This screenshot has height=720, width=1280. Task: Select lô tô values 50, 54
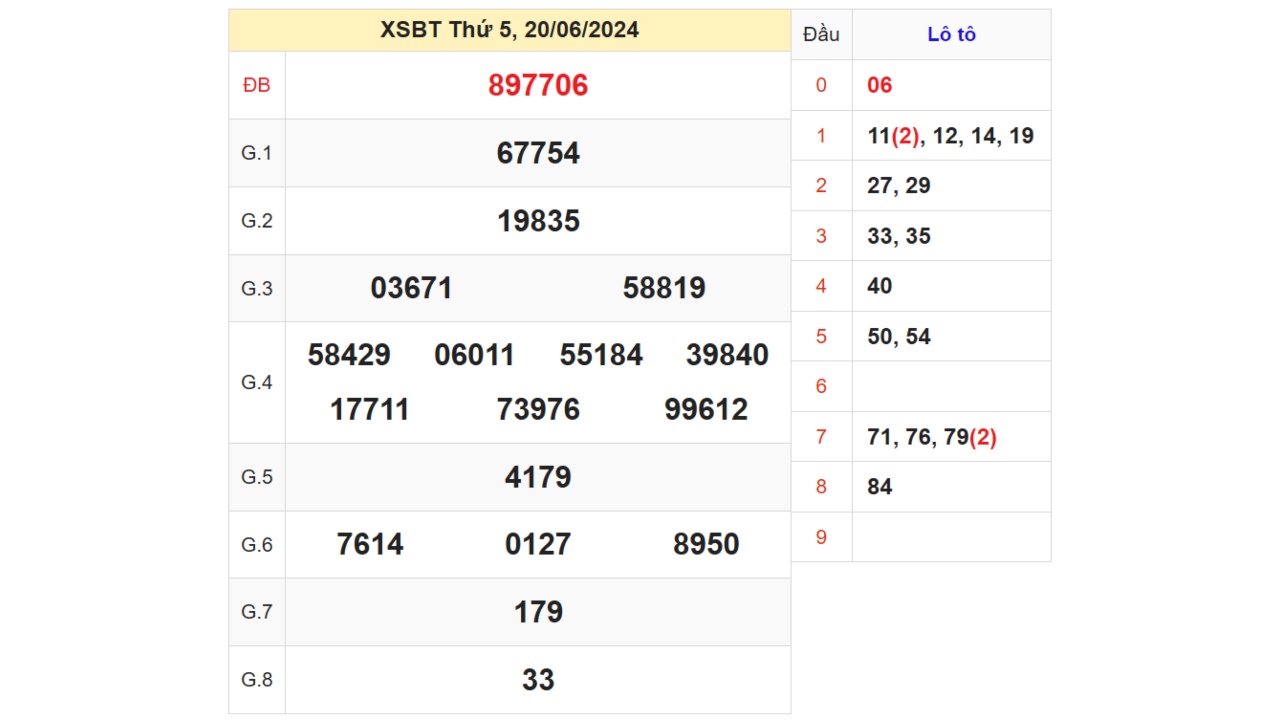click(x=899, y=337)
